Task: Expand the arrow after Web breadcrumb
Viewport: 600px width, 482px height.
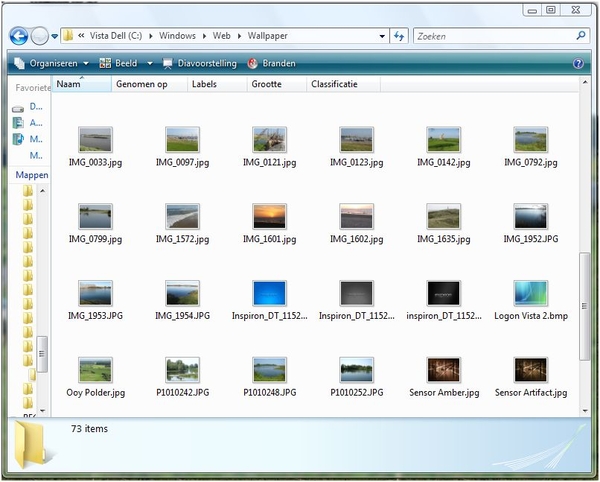Action: click(x=240, y=36)
